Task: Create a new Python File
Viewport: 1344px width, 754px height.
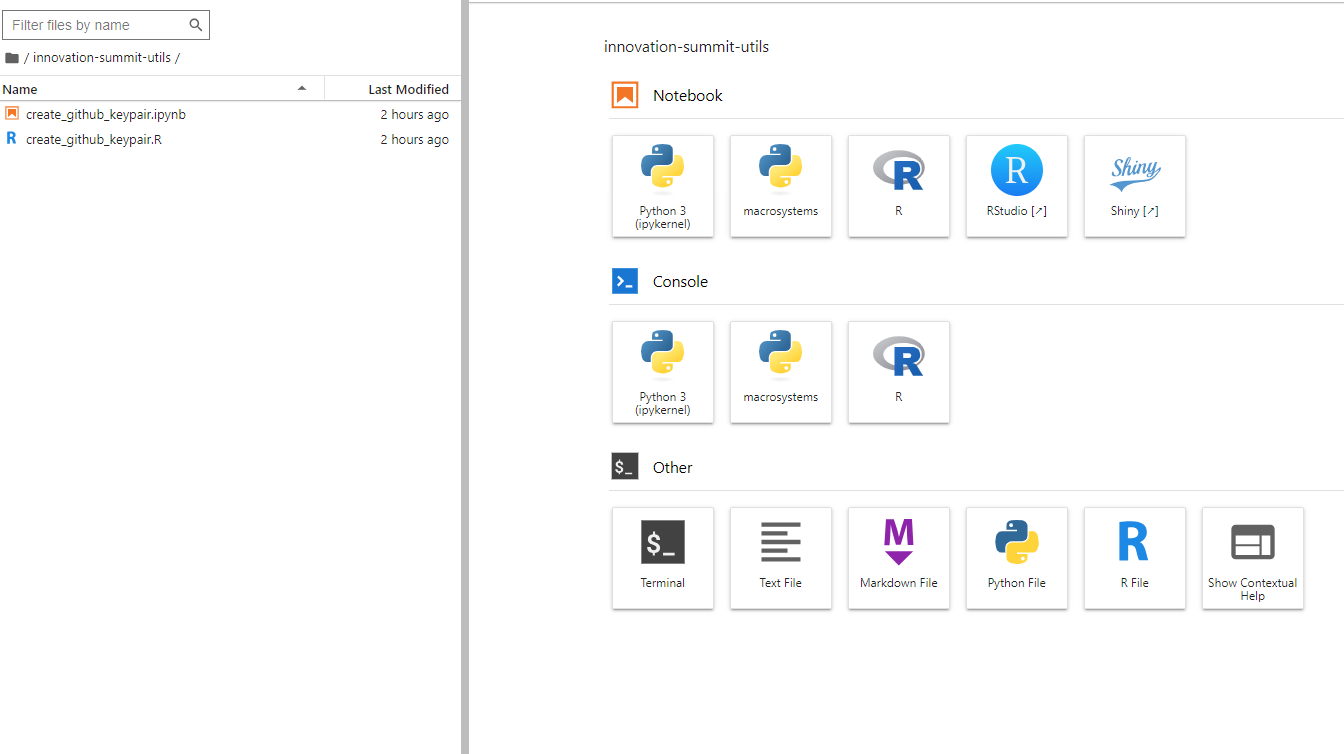Action: [1017, 558]
